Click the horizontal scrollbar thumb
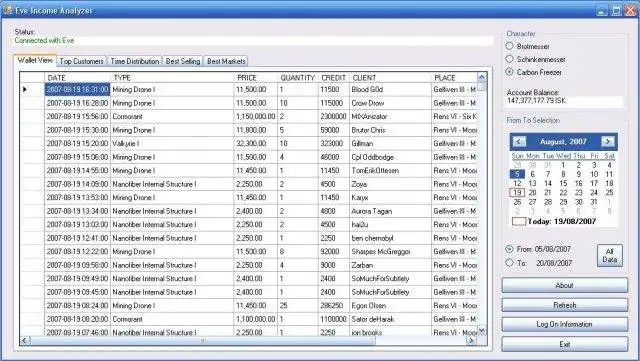 pos(202,340)
